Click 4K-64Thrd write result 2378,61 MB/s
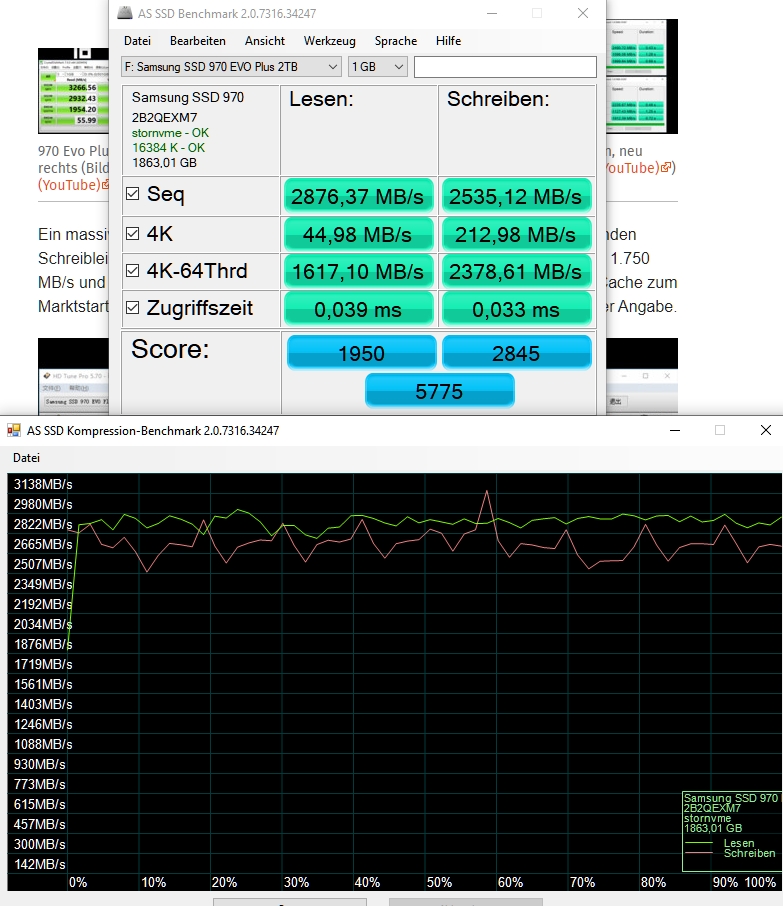 pos(516,271)
